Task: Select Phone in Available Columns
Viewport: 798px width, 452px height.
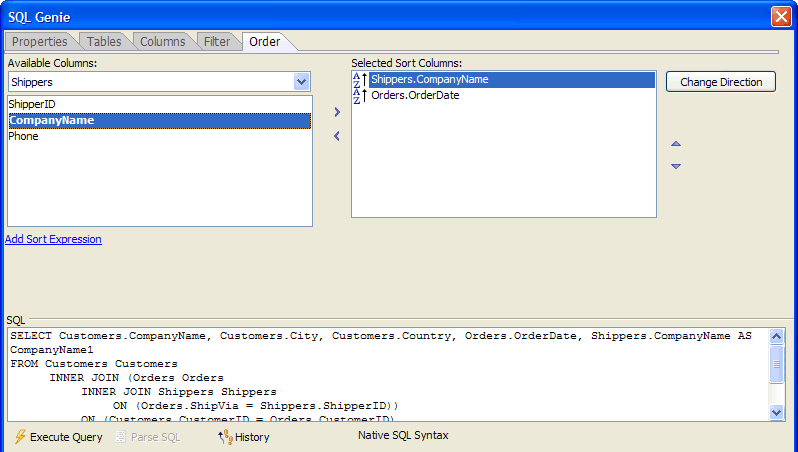Action: point(159,136)
